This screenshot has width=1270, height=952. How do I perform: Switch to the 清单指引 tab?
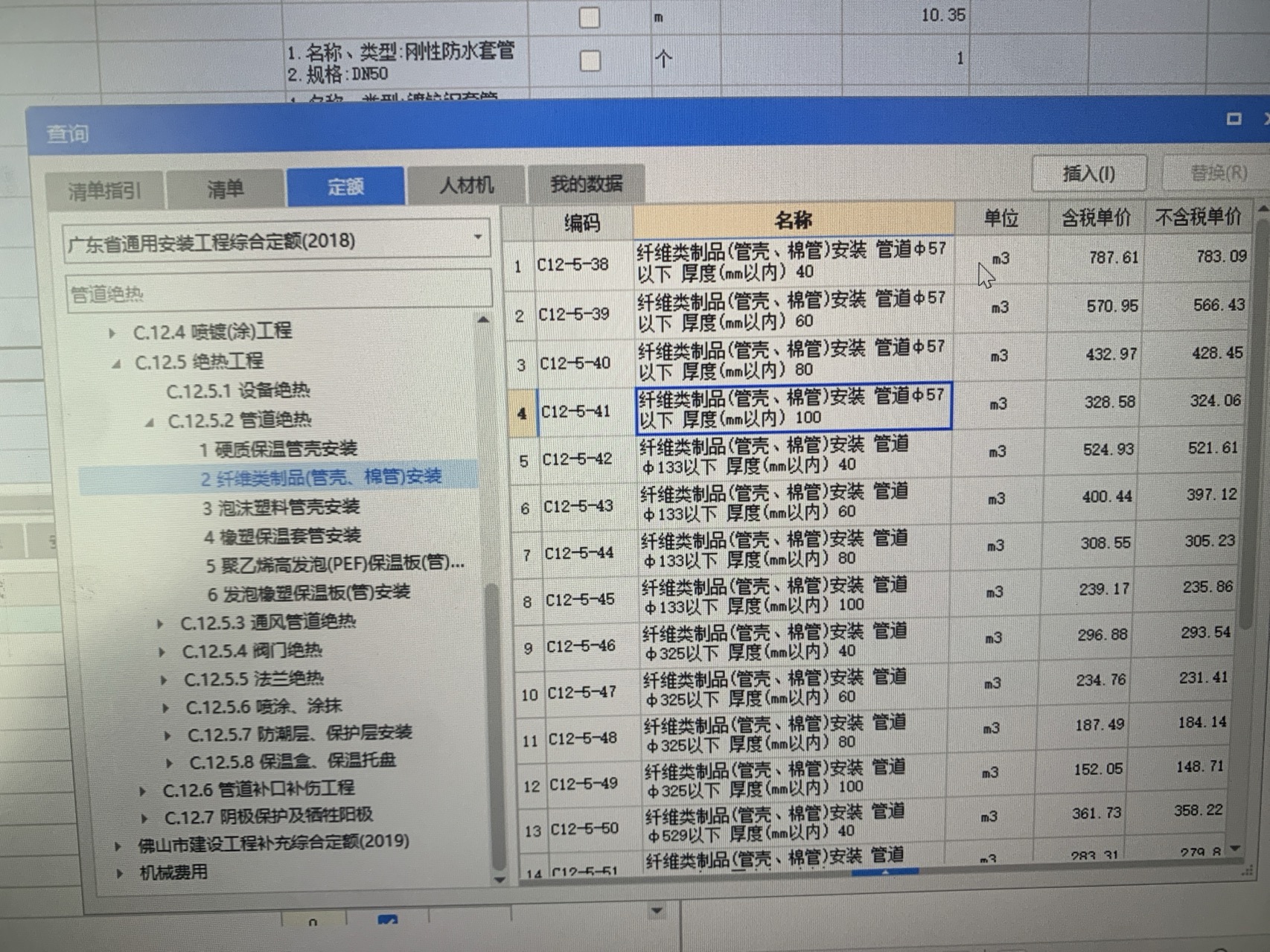(104, 191)
